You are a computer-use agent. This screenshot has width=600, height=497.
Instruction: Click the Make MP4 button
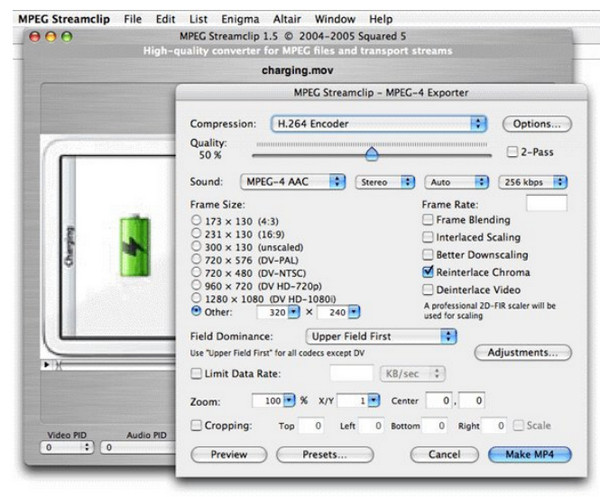coord(530,455)
